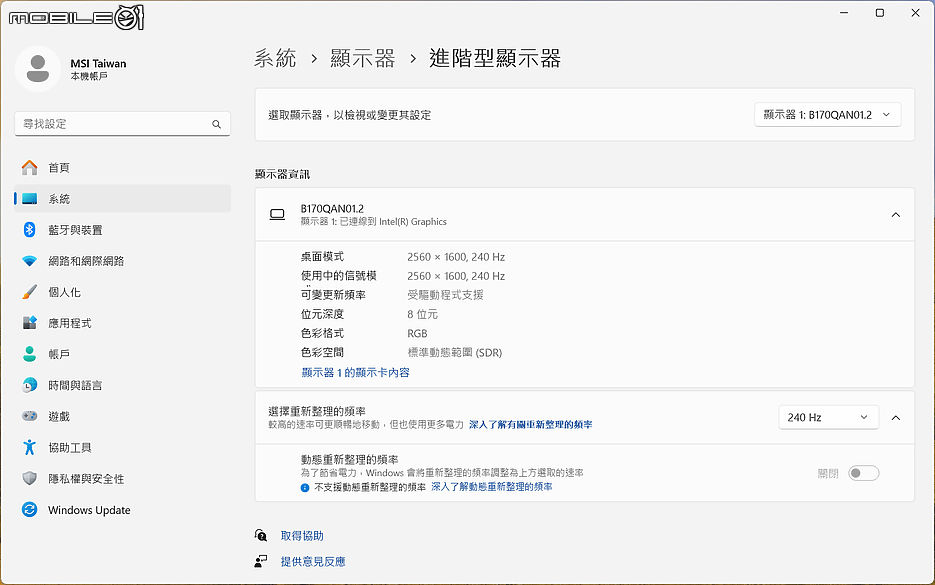Viewport: 935px width, 585px height.
Task: Open the 240 Hz refresh rate dropdown
Action: point(828,417)
